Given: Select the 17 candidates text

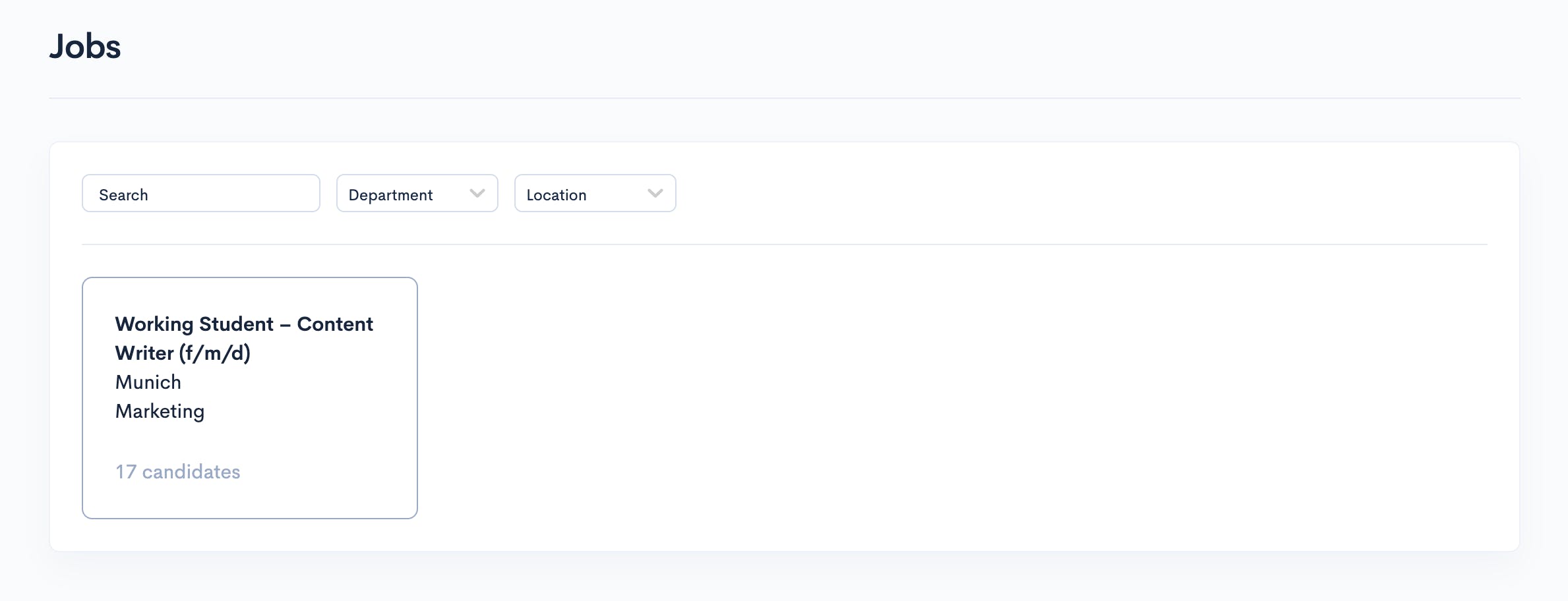Looking at the screenshot, I should coord(178,472).
